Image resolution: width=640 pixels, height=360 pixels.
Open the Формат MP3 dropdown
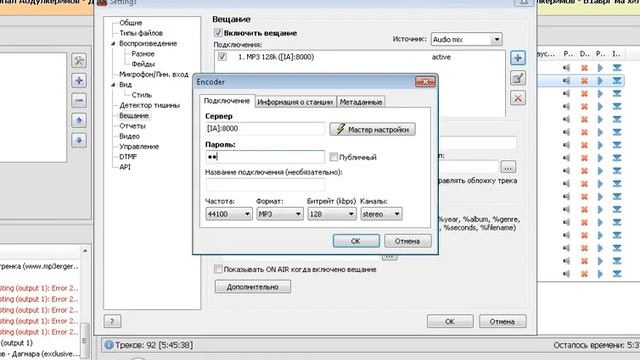coord(280,214)
